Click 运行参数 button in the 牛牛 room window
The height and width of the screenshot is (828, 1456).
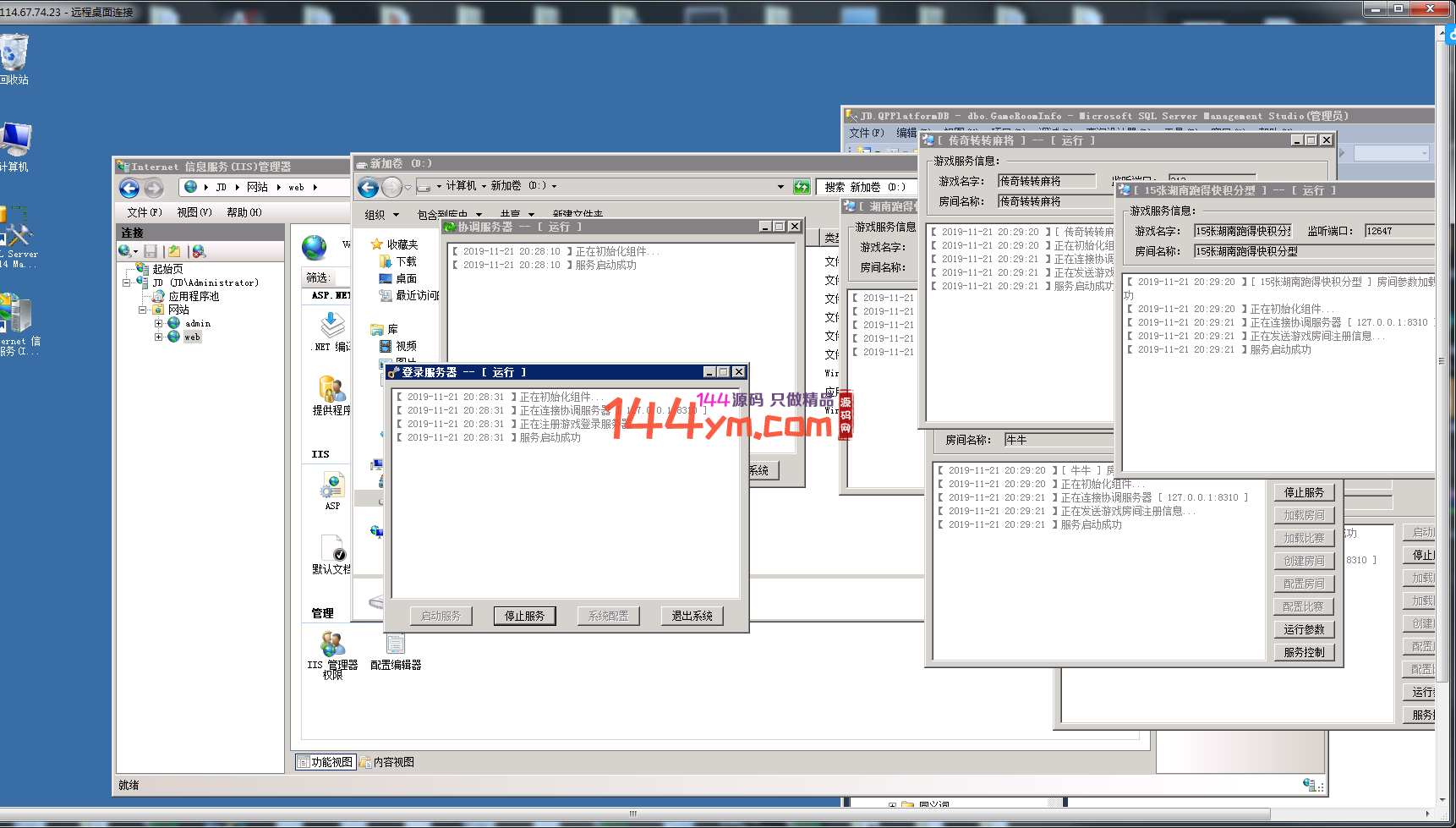(x=1304, y=629)
